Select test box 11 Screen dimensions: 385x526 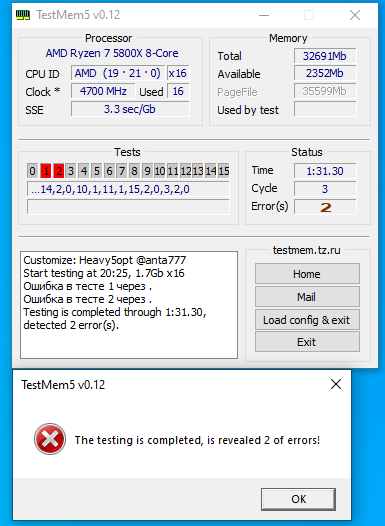click(173, 171)
